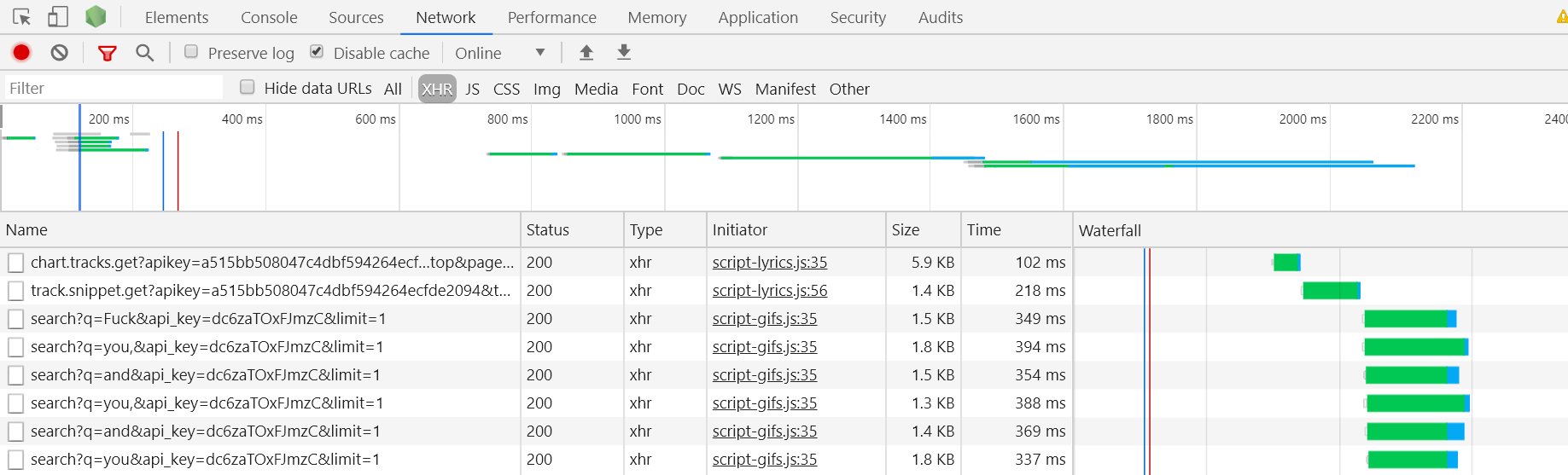Clear the network log with the block icon
1568x475 pixels.
59,53
